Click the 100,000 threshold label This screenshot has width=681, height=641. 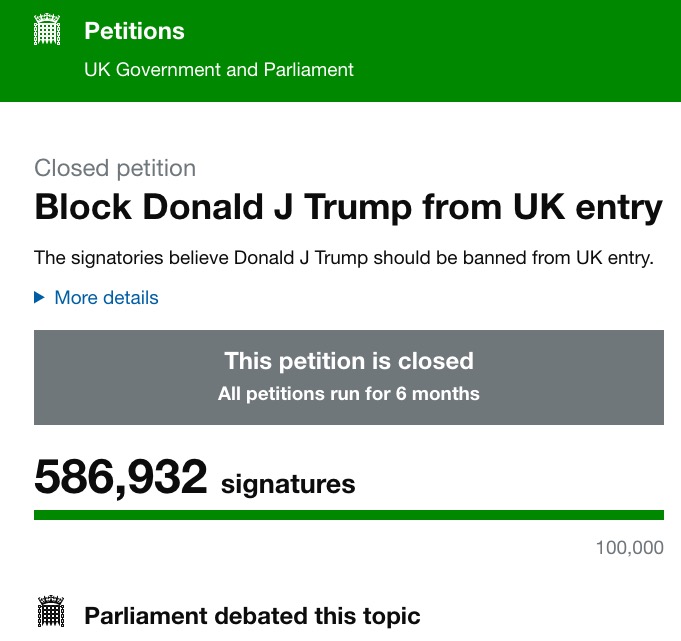click(629, 548)
